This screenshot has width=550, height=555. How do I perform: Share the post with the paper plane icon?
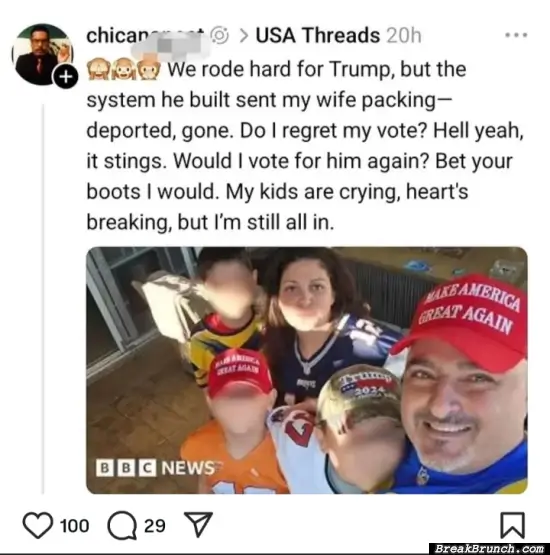click(198, 524)
